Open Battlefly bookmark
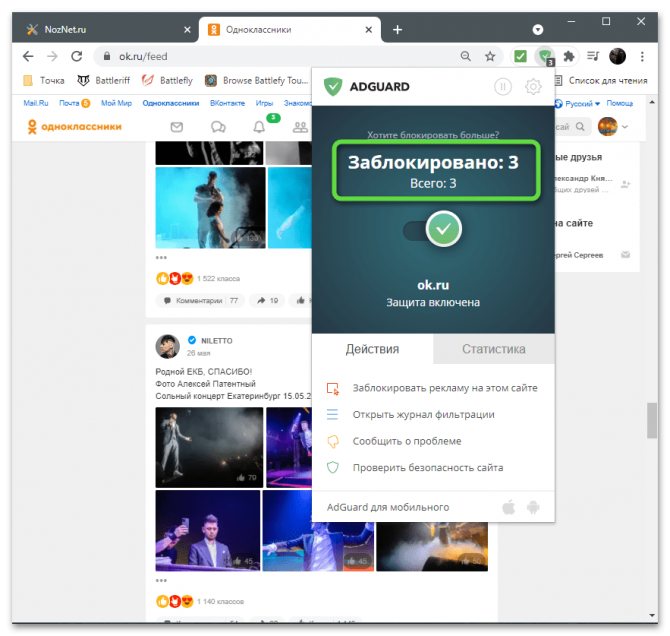This screenshot has height=636, width=670. click(x=168, y=80)
